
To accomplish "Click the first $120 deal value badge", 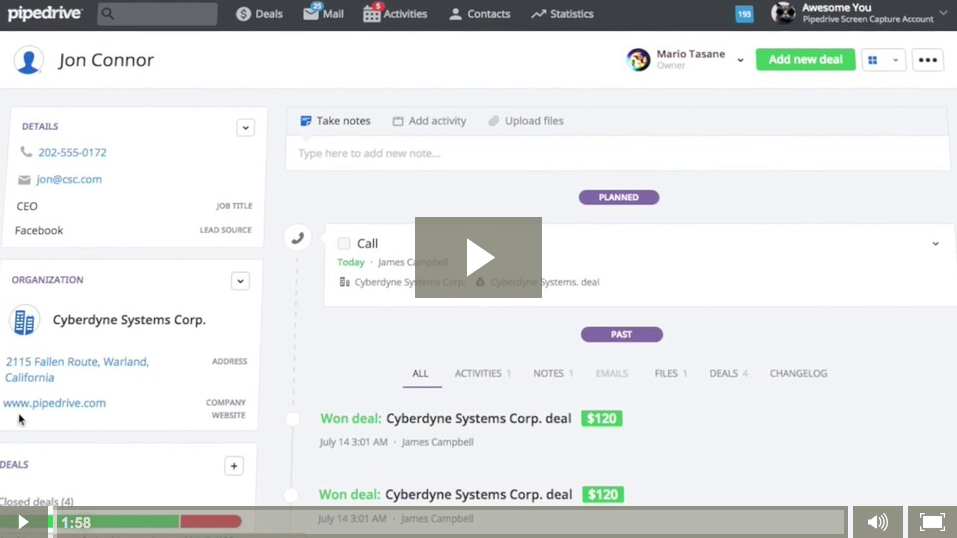I will [601, 418].
